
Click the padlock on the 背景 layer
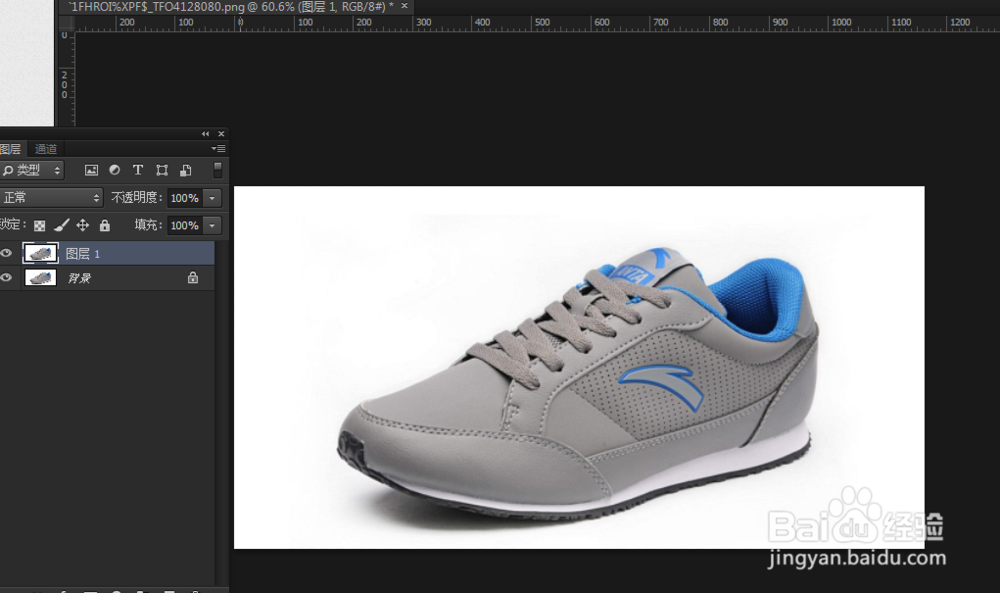click(193, 277)
